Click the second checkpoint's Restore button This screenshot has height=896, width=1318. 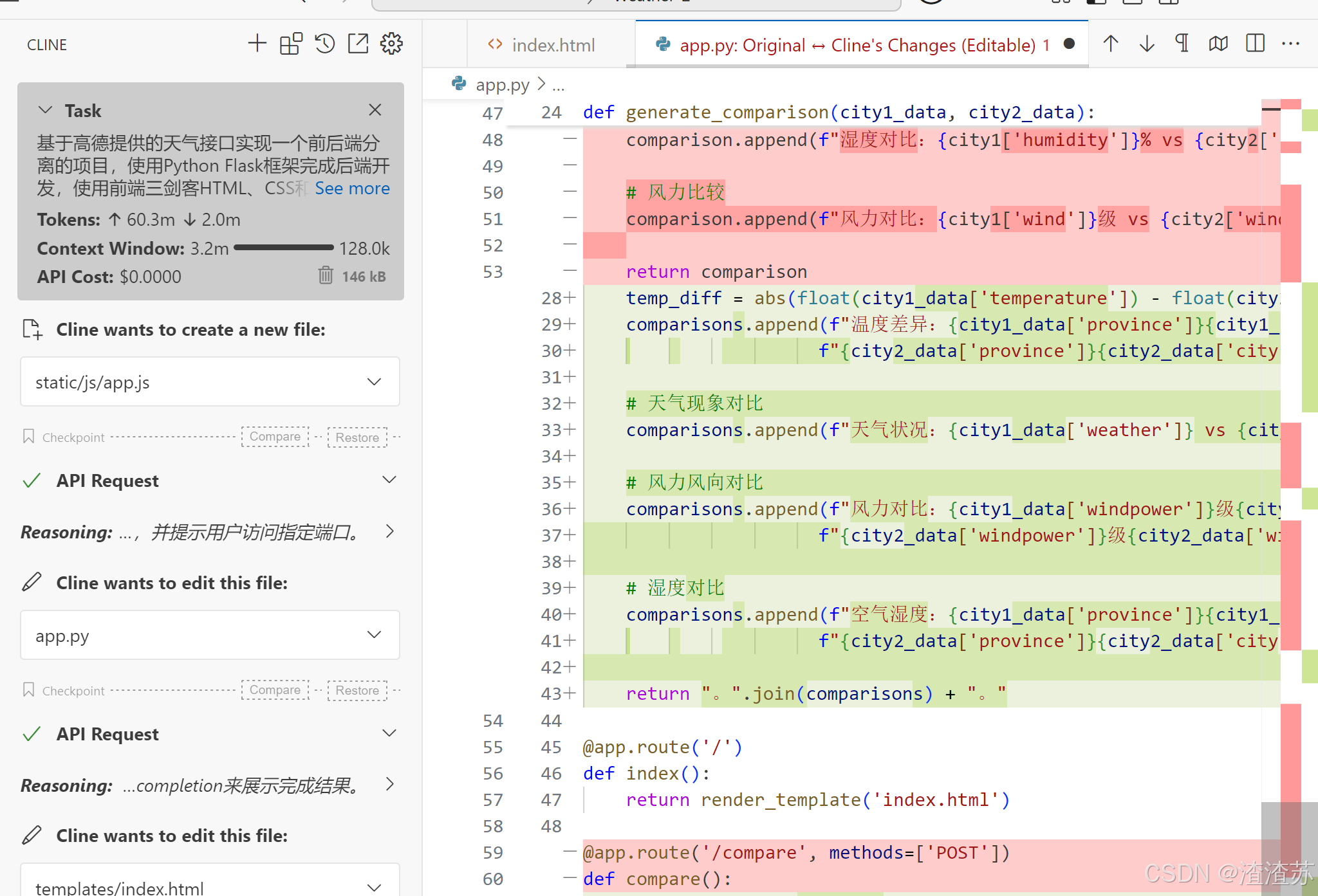pyautogui.click(x=357, y=691)
